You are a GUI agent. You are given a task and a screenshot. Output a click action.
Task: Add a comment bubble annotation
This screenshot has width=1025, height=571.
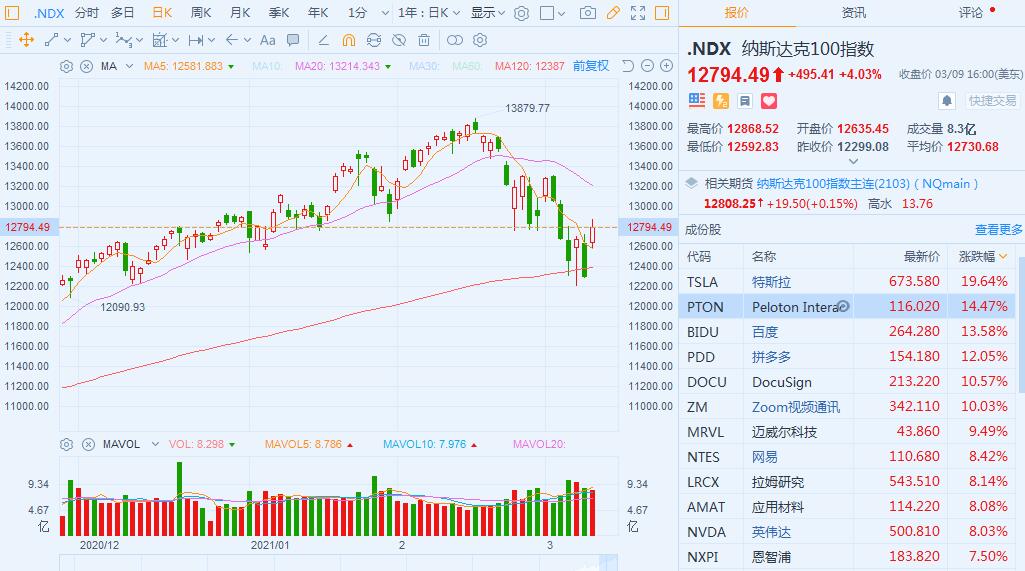click(293, 41)
